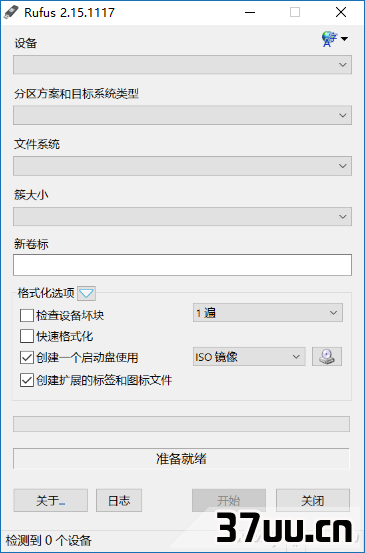Check the 快速格式化 checkbox
This screenshot has height=553, width=365.
pos(27,336)
